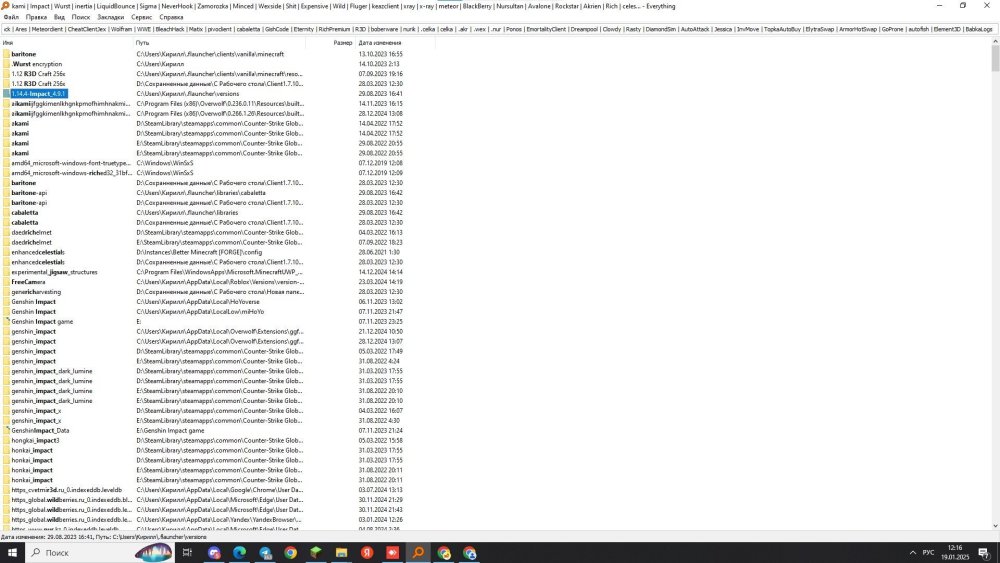The width and height of the screenshot is (1000, 563).
Task: Click folder icon of https_cvetmir3d.ru_0.indexeddb.leveldb row
Action: pos(6,490)
